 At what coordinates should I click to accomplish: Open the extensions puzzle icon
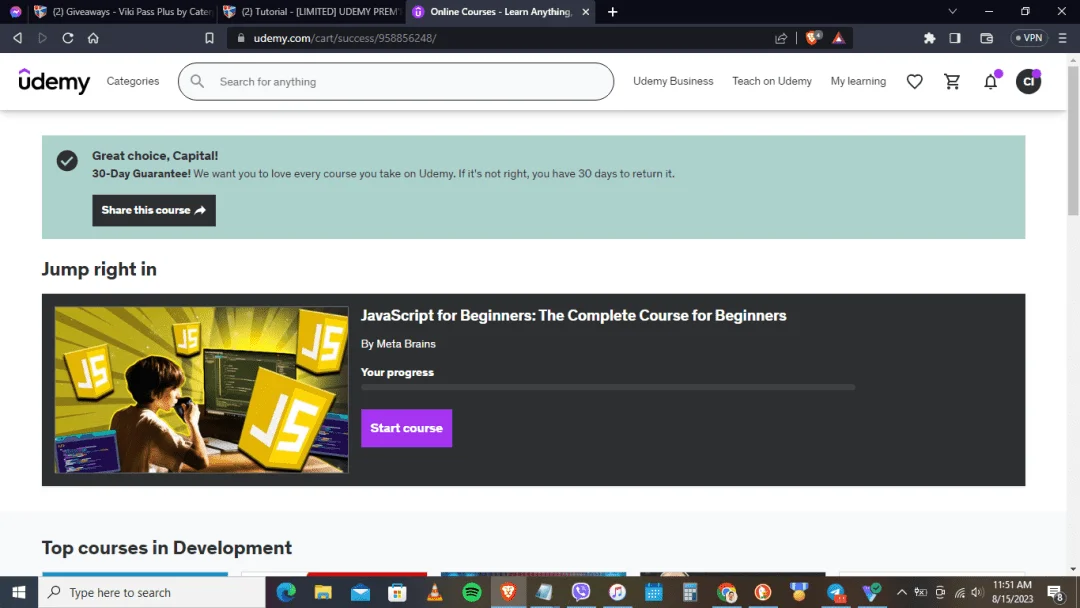pyautogui.click(x=929, y=38)
